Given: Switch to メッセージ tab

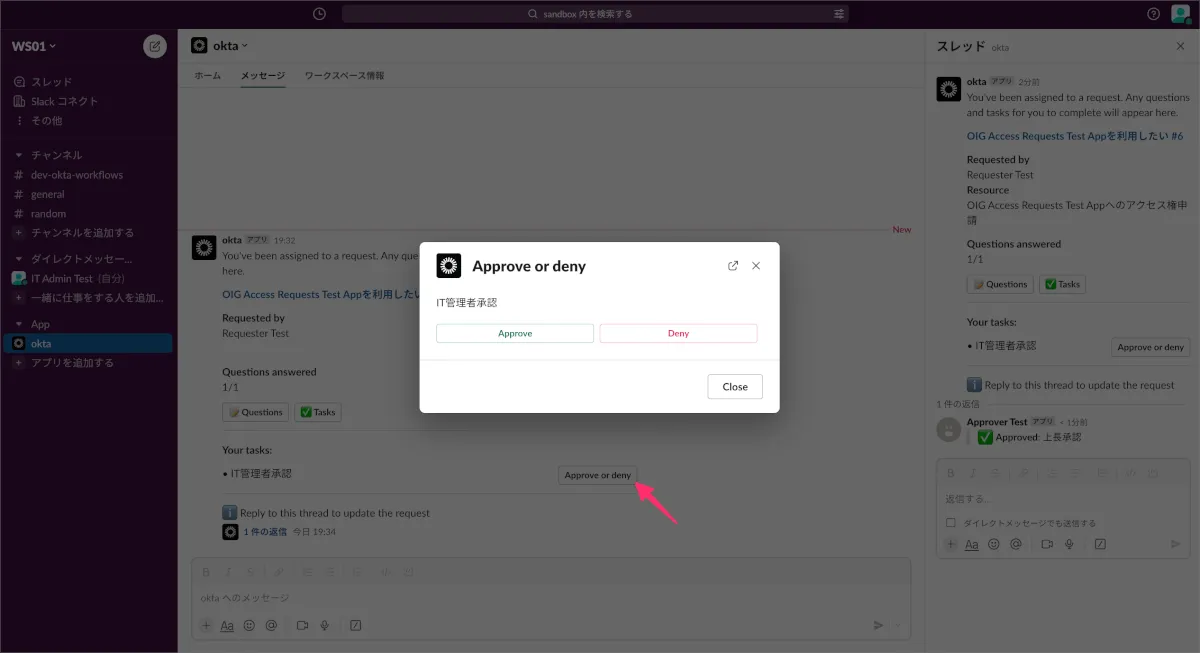Looking at the screenshot, I should click(262, 76).
